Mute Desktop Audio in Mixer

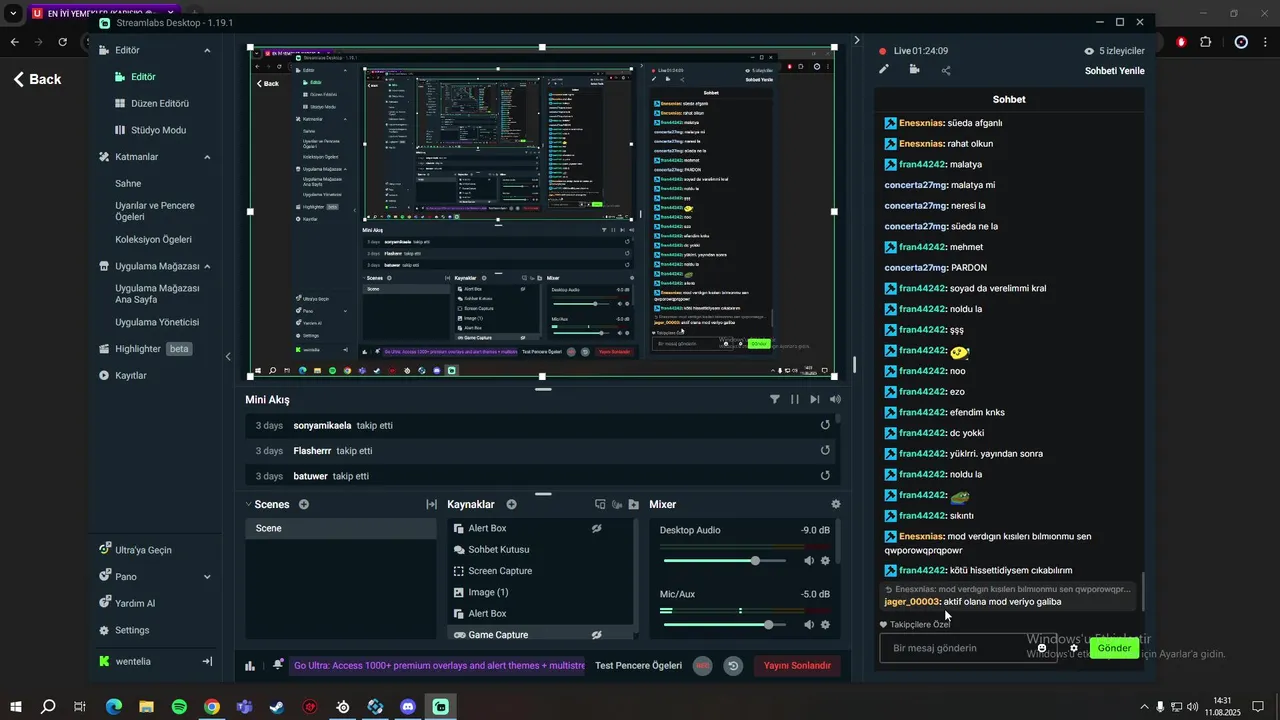[x=809, y=561]
